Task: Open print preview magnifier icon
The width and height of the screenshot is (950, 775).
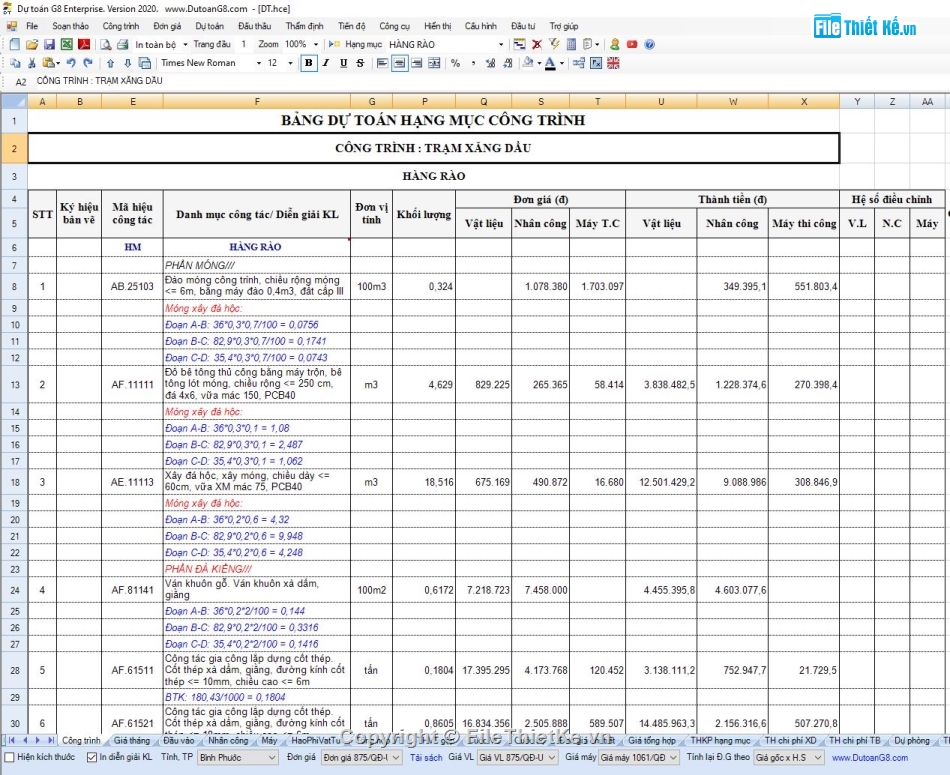Action: coord(105,44)
